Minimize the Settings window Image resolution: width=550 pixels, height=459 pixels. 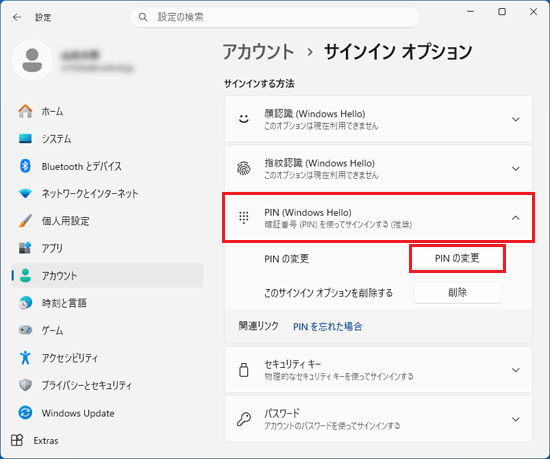pos(471,12)
